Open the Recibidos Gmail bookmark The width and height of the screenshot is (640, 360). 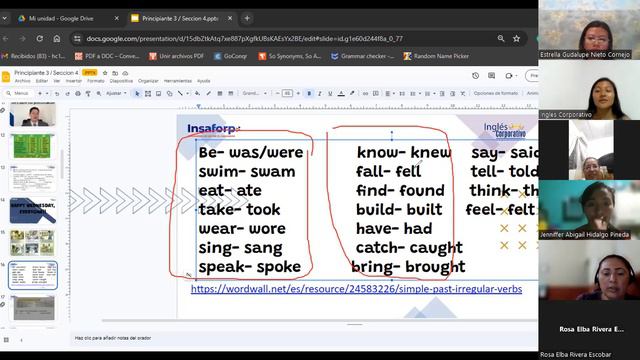click(34, 56)
